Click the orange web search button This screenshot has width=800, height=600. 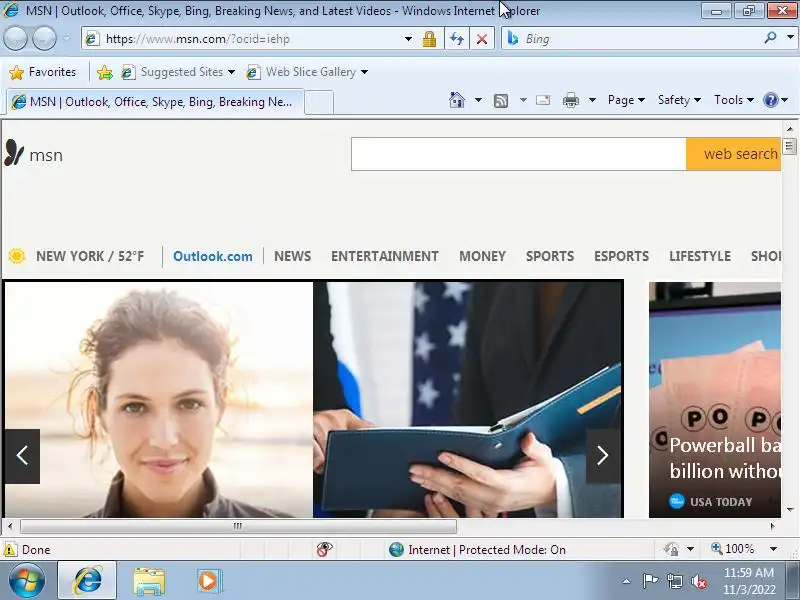733,154
